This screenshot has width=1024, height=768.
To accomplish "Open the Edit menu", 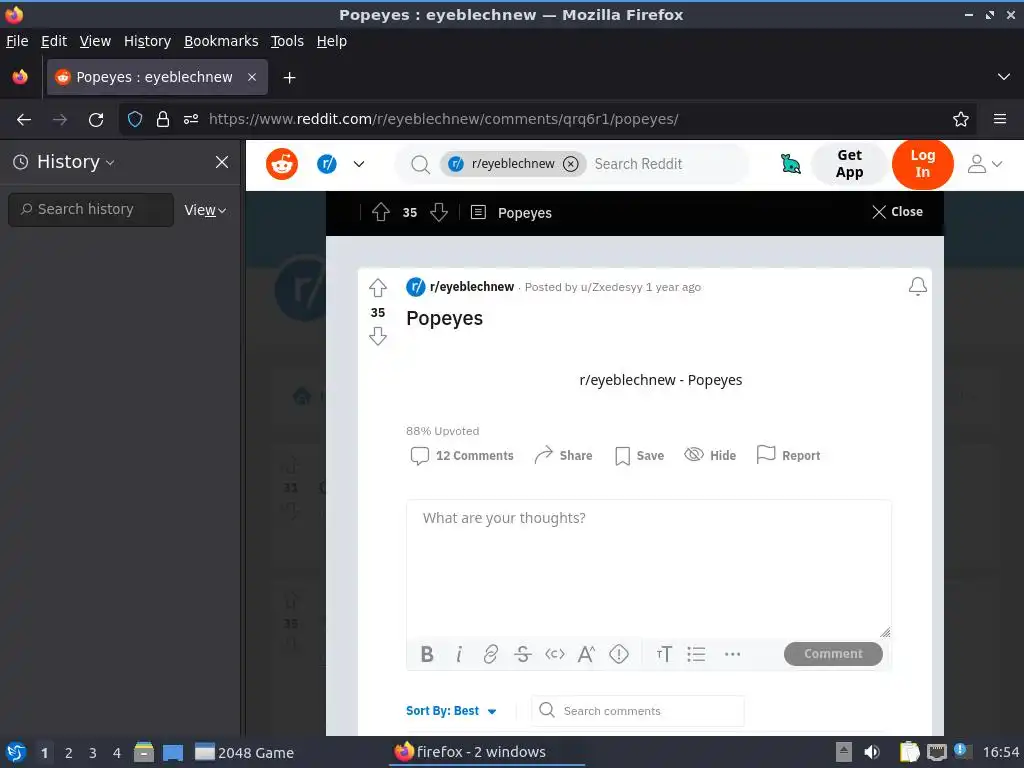I will tap(54, 41).
